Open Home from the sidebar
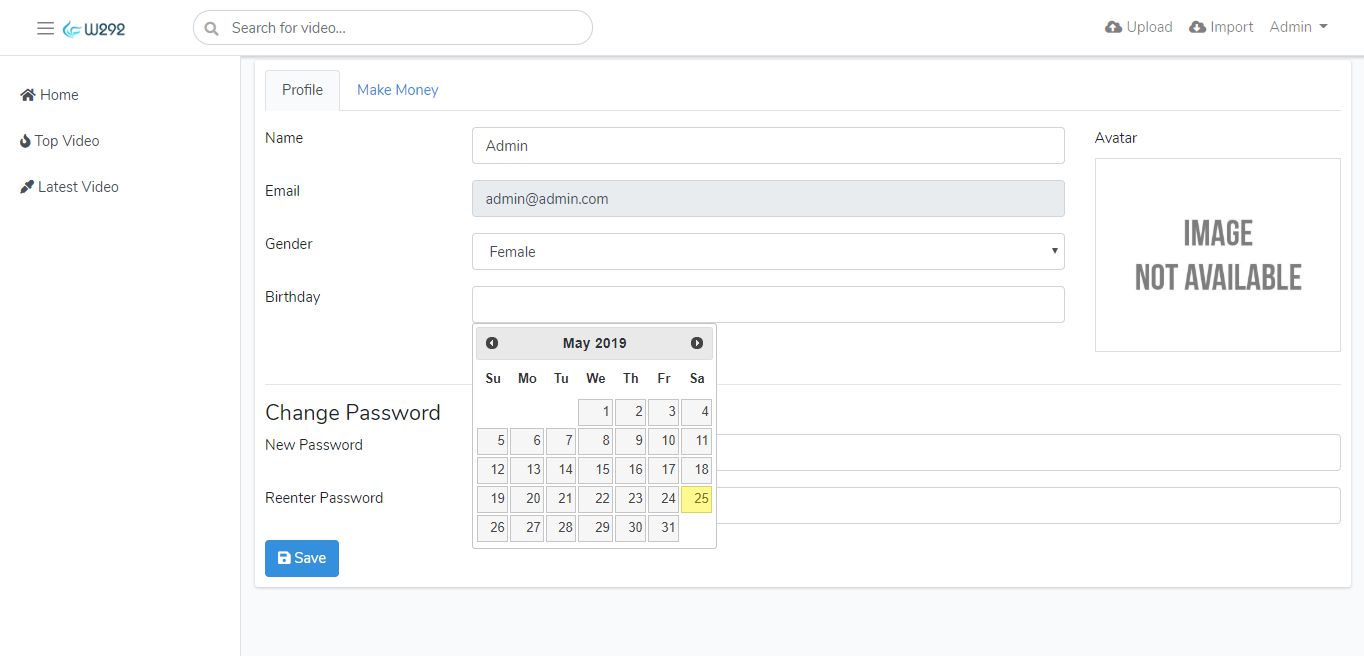The image size is (1364, 656). (50, 95)
